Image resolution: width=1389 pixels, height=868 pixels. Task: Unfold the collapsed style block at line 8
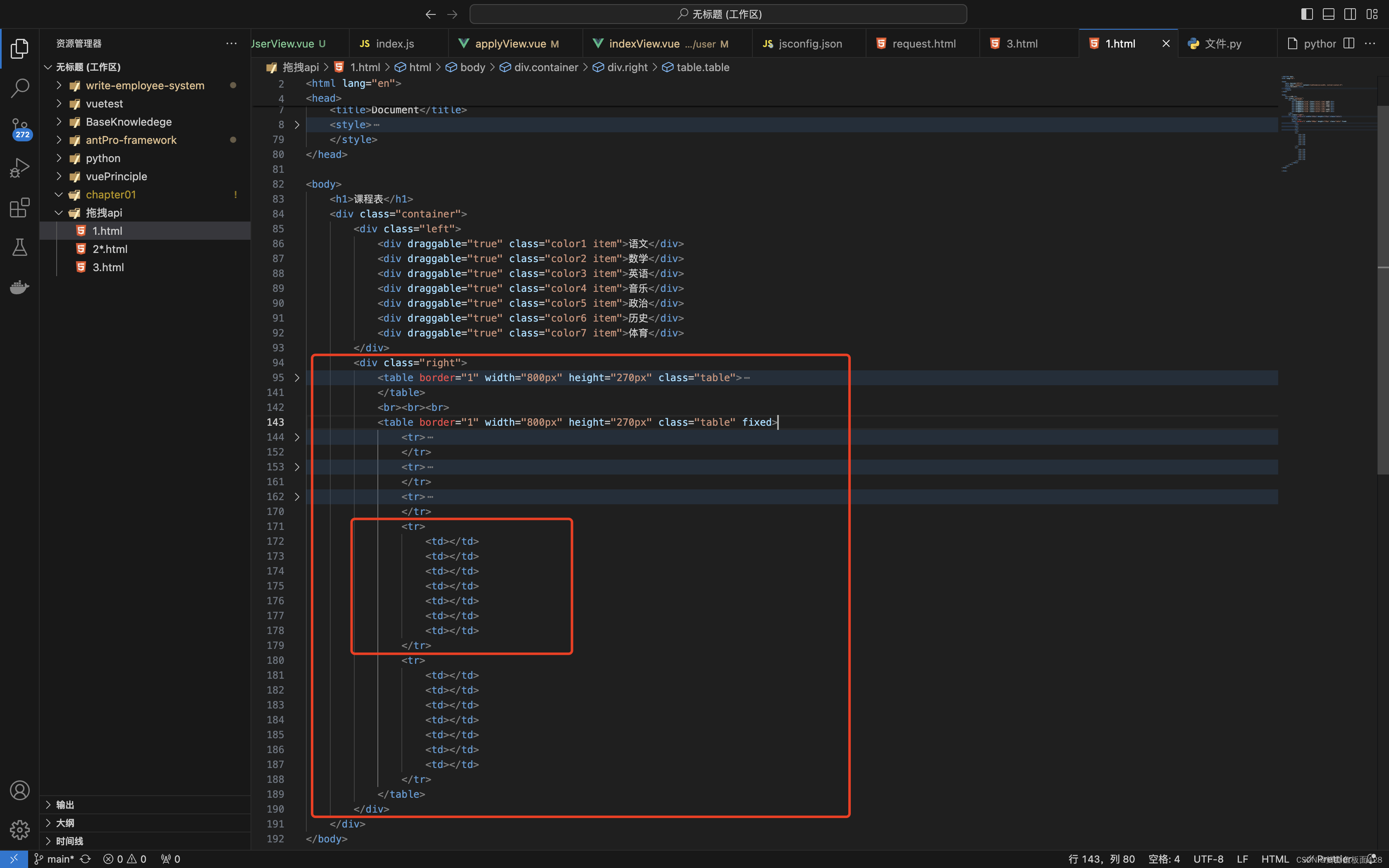click(x=297, y=124)
